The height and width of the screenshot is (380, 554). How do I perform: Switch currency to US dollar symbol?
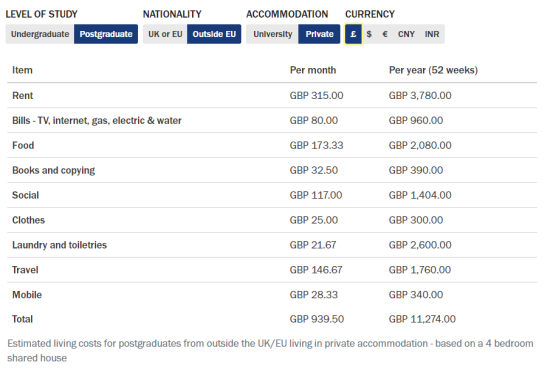369,34
